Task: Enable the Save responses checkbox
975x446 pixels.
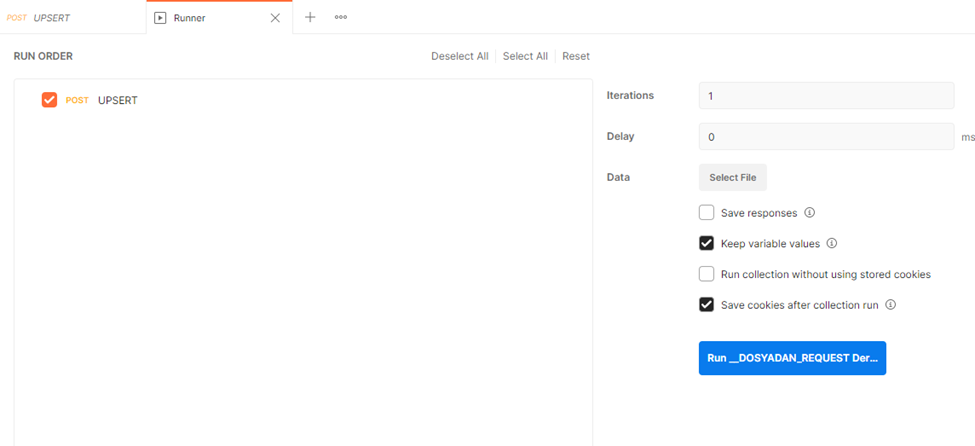Action: coord(706,213)
